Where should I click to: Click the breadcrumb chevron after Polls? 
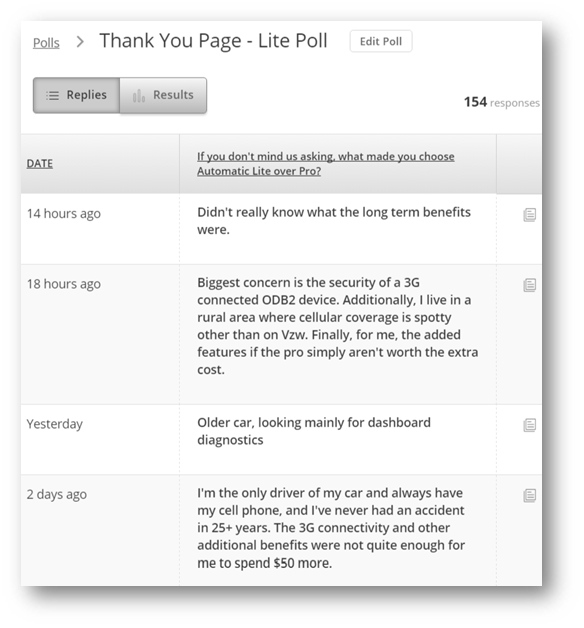(80, 41)
